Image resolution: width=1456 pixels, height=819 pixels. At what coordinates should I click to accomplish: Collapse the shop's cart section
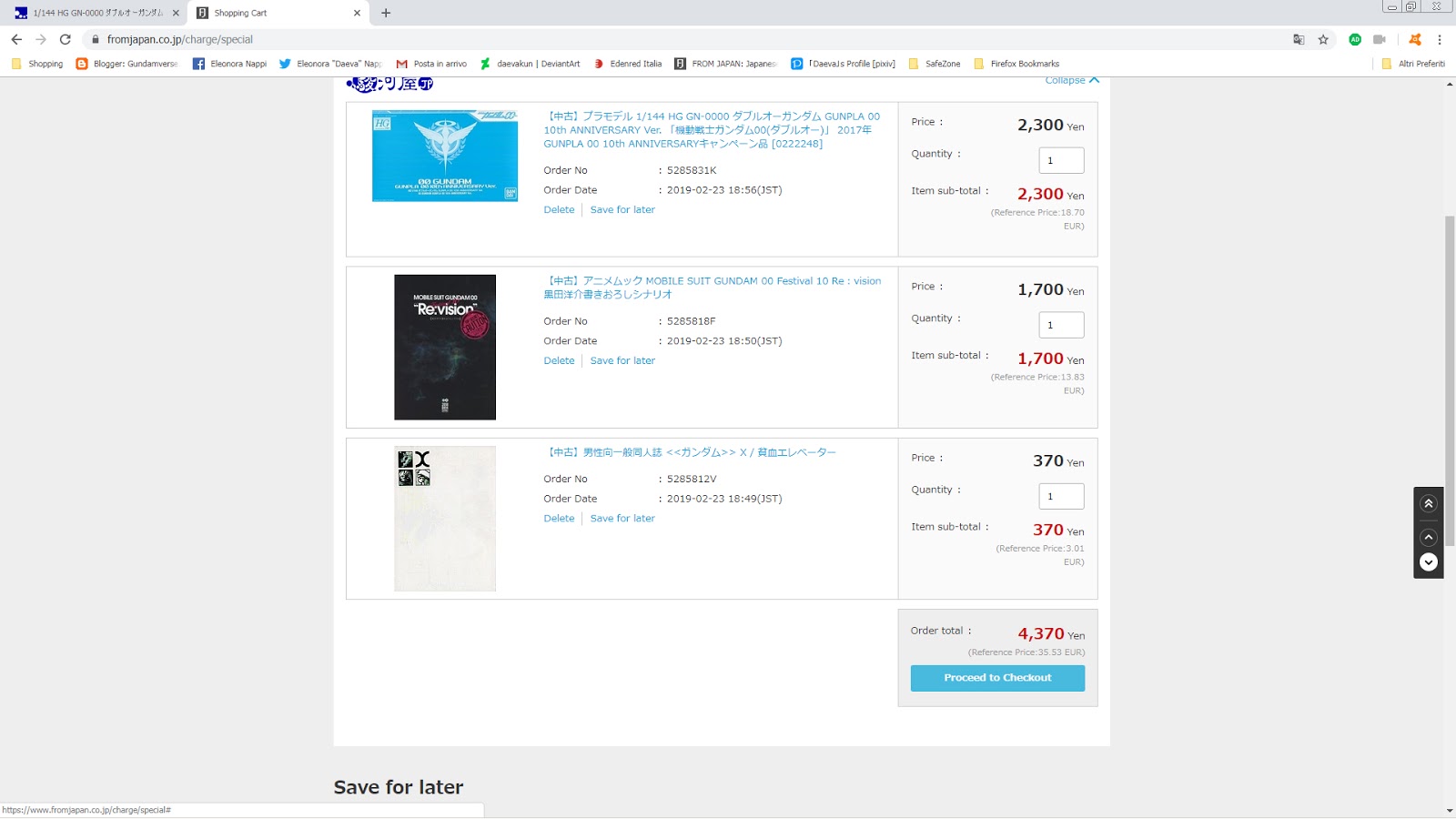click(x=1072, y=80)
